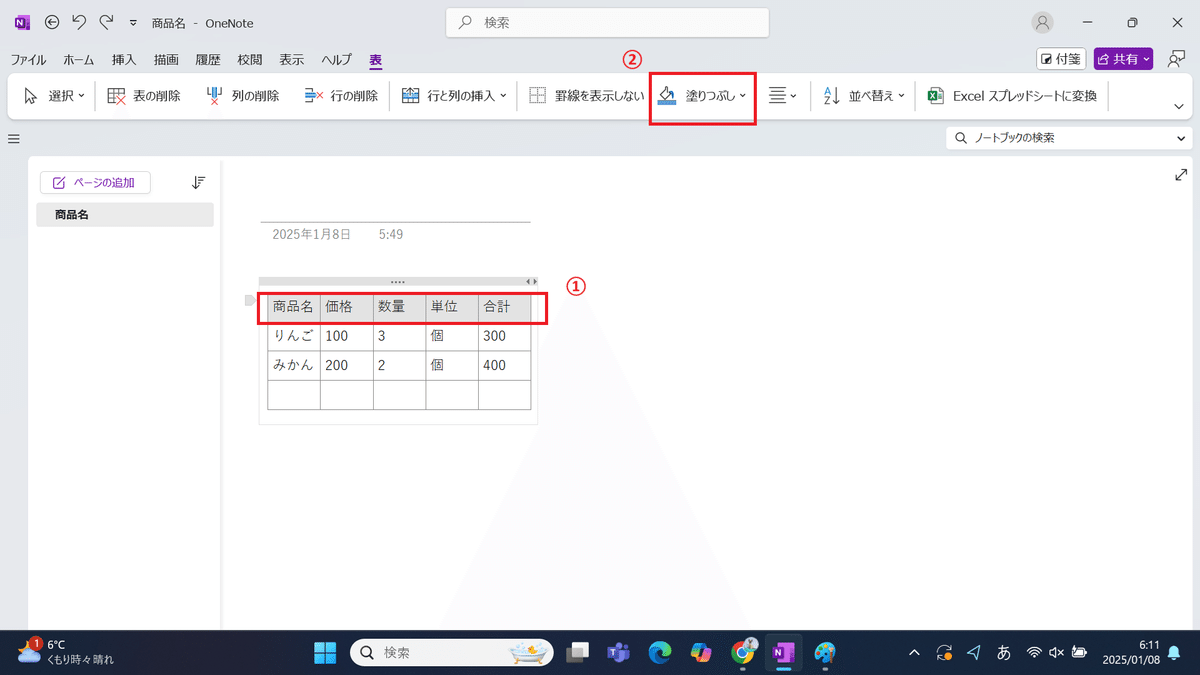Click 表の削除 to delete the table

tap(144, 96)
